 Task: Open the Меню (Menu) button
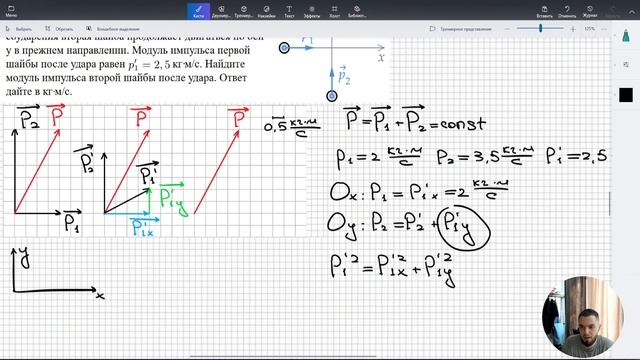pos(11,11)
